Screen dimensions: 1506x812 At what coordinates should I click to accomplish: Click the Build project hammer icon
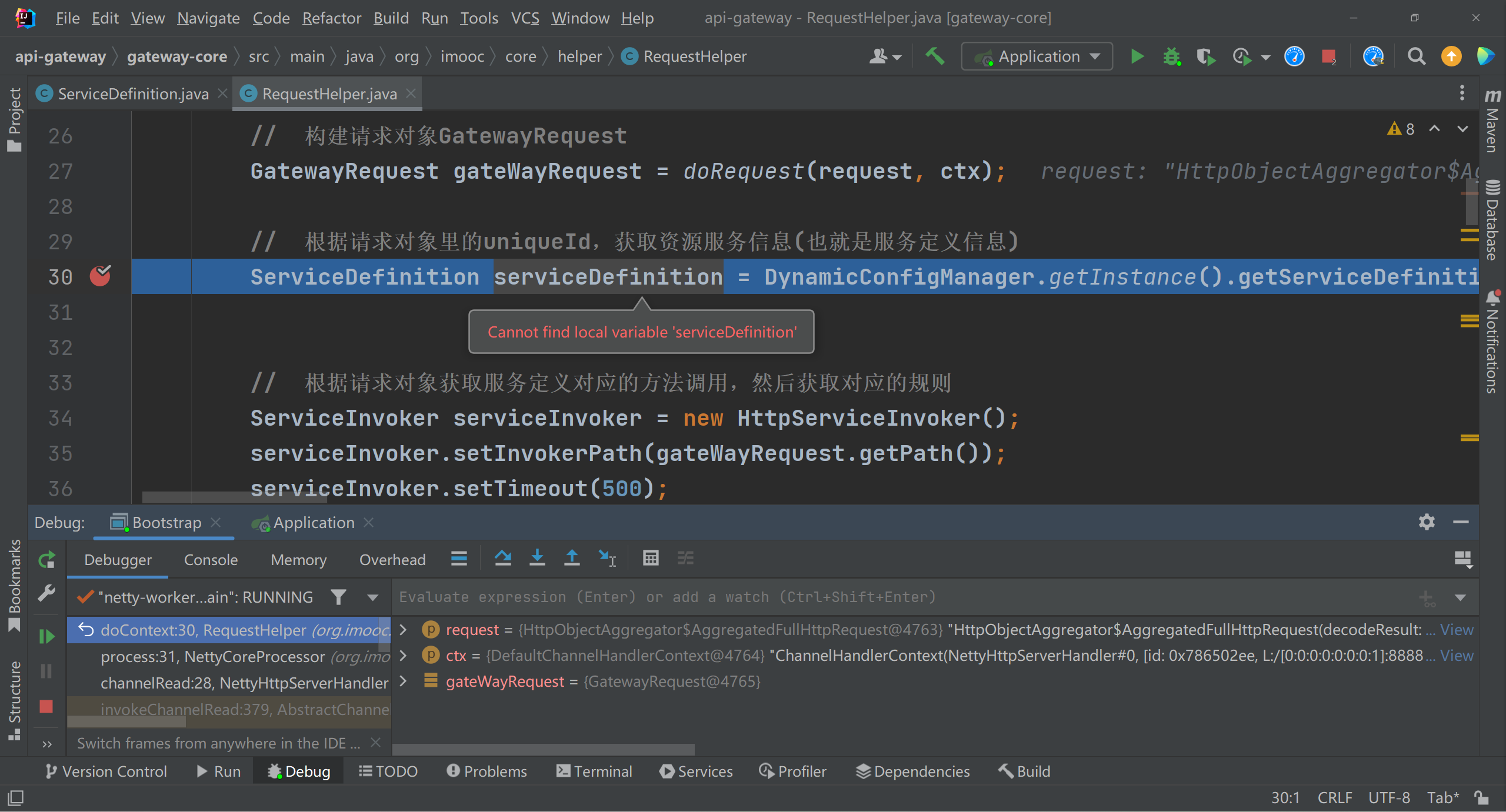935,56
